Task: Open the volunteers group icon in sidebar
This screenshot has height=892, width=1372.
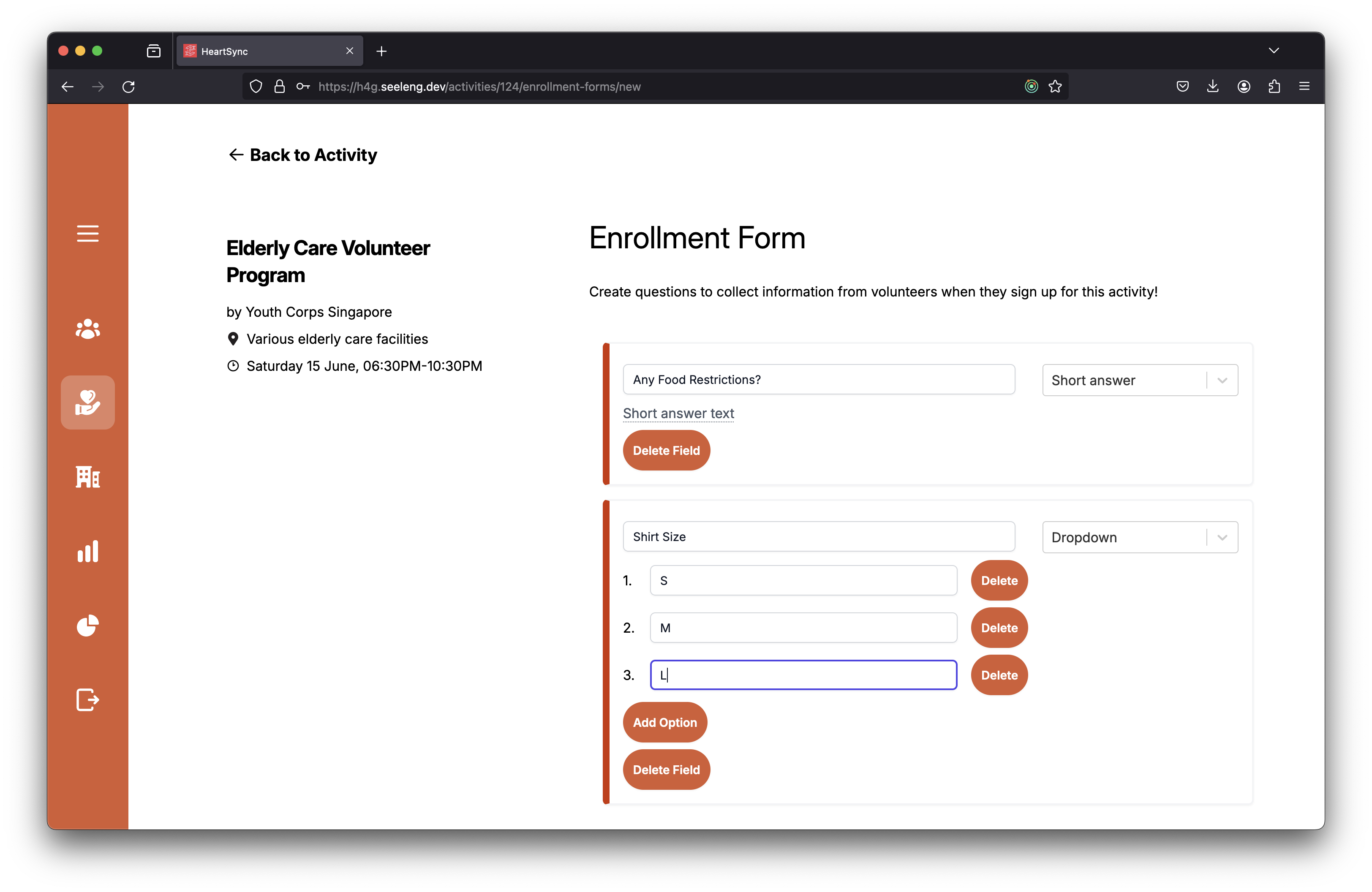Action: tap(87, 329)
